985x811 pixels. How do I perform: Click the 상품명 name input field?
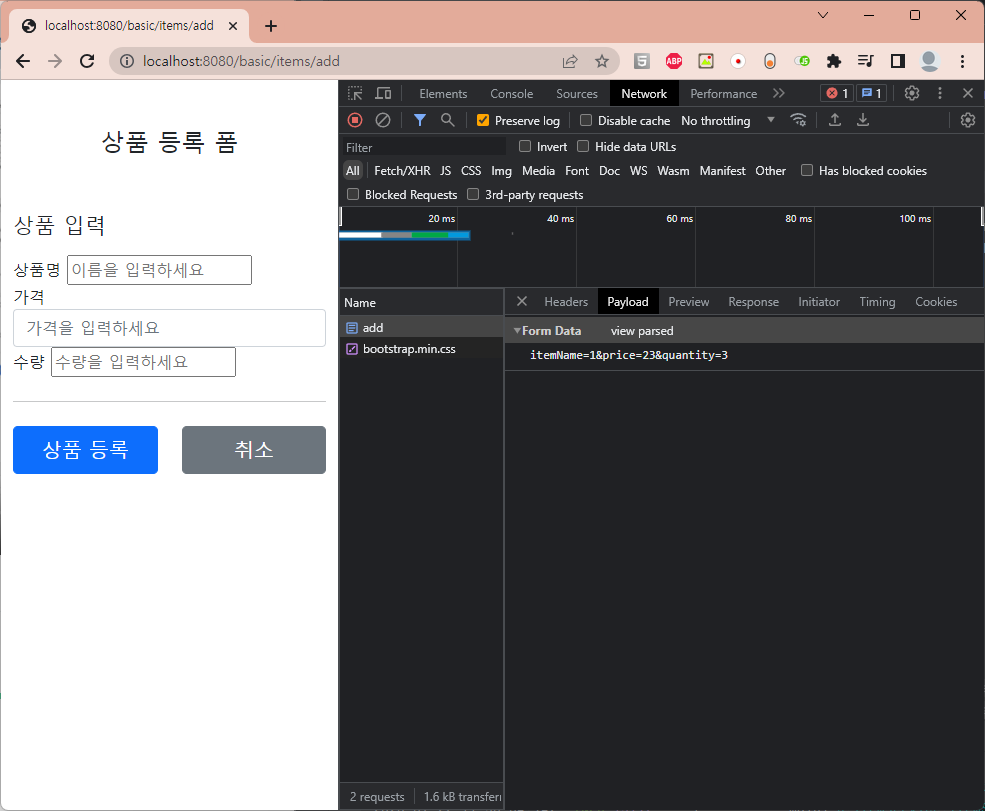point(160,269)
